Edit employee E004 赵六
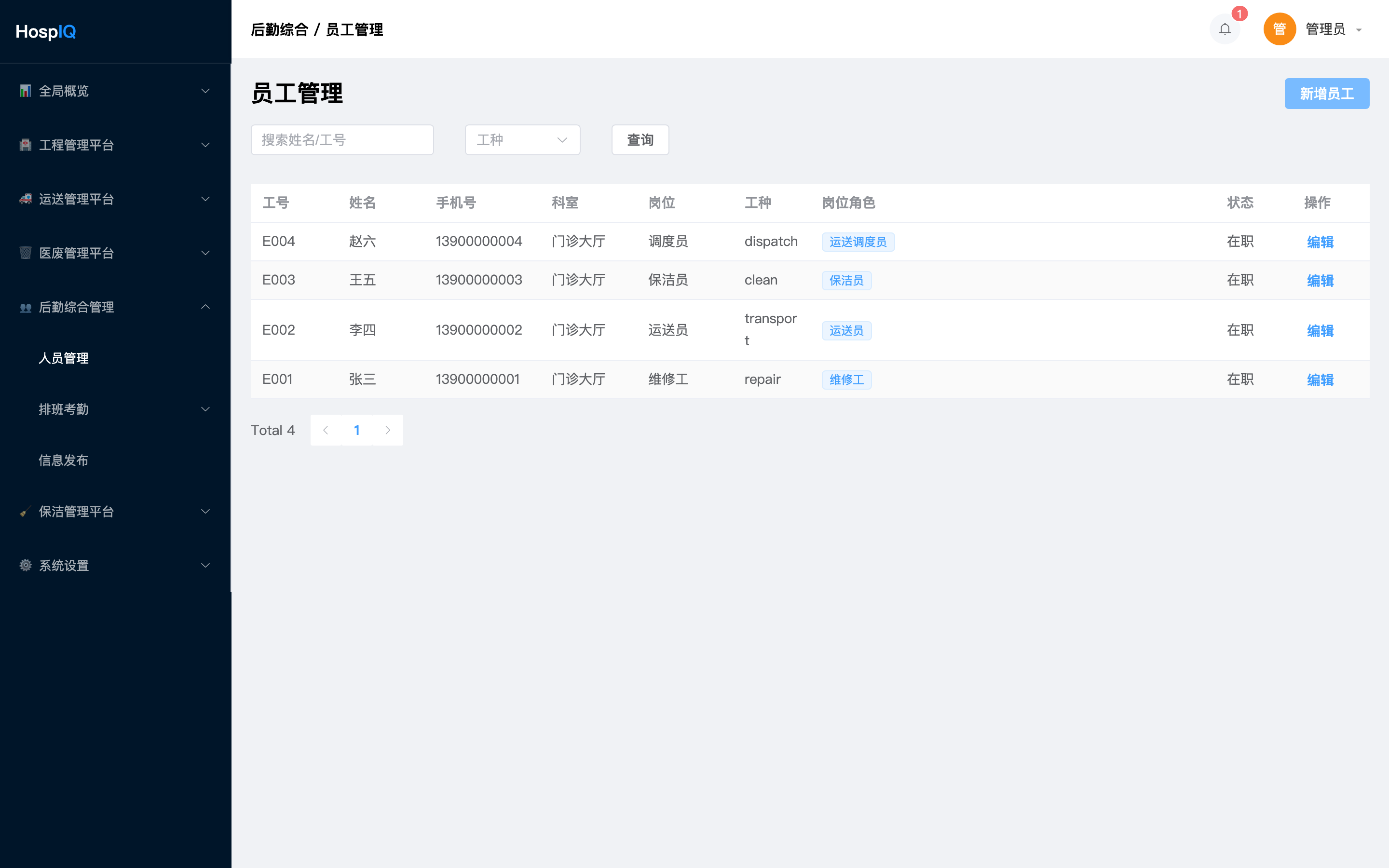Image resolution: width=1389 pixels, height=868 pixels. [1320, 242]
